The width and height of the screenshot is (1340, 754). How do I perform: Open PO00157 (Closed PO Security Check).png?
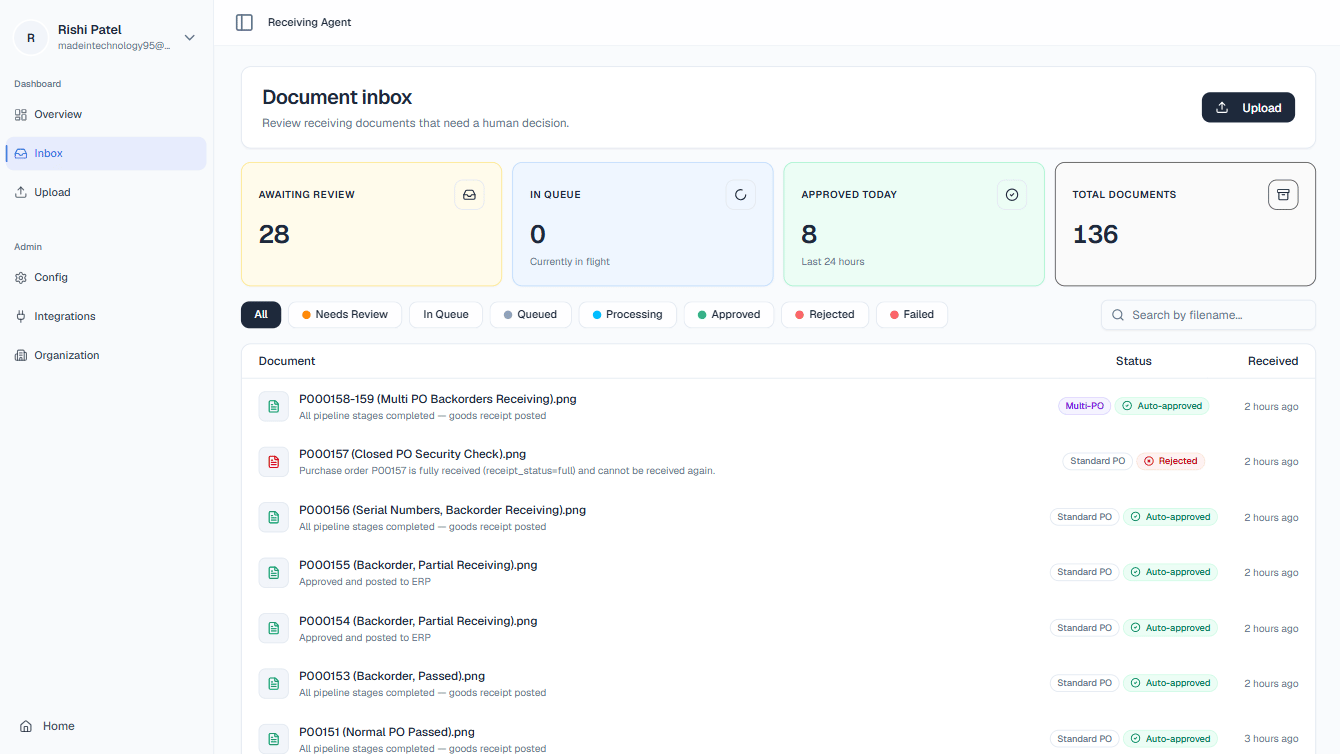click(412, 455)
